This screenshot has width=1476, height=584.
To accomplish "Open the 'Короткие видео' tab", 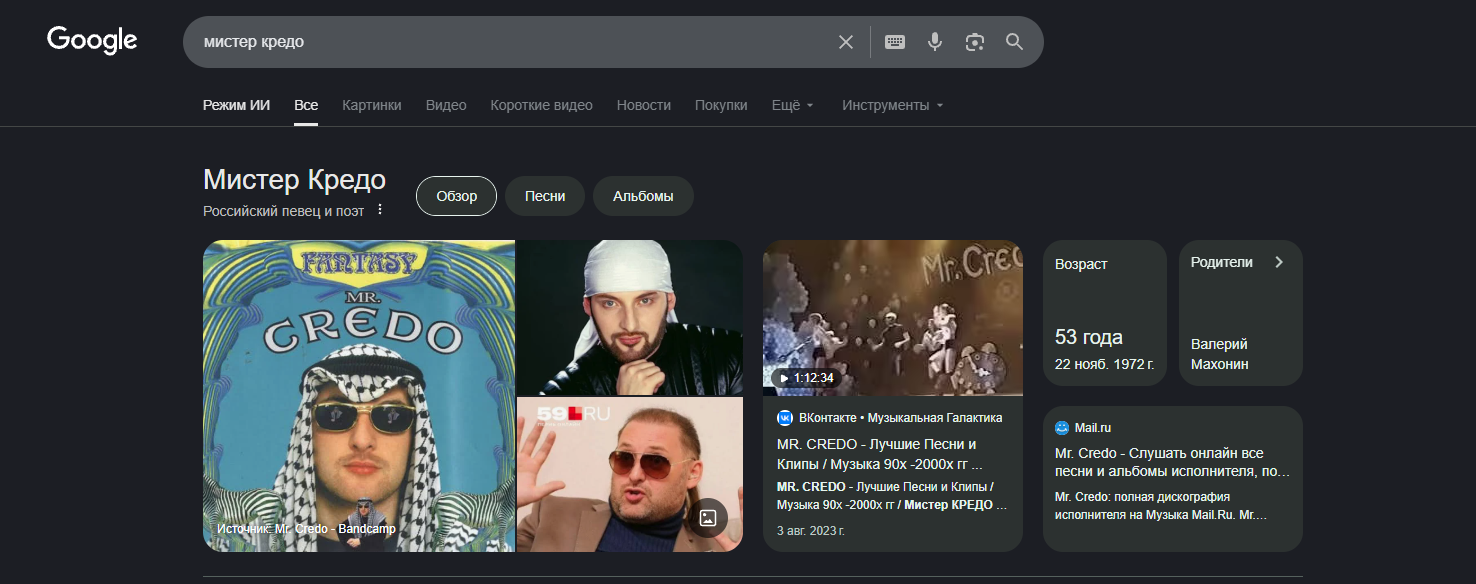I will coord(541,105).
